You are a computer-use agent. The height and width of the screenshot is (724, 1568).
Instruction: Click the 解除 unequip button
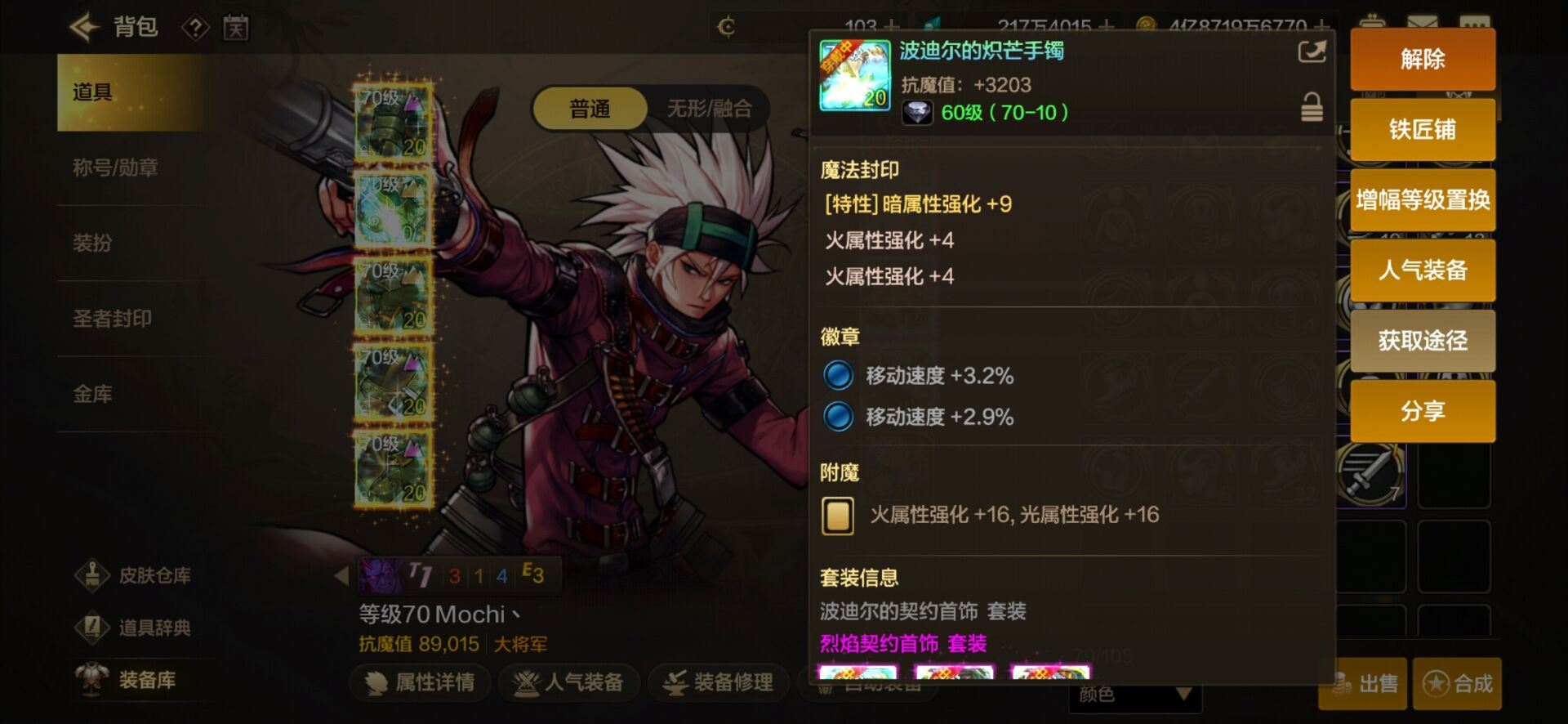[1423, 59]
